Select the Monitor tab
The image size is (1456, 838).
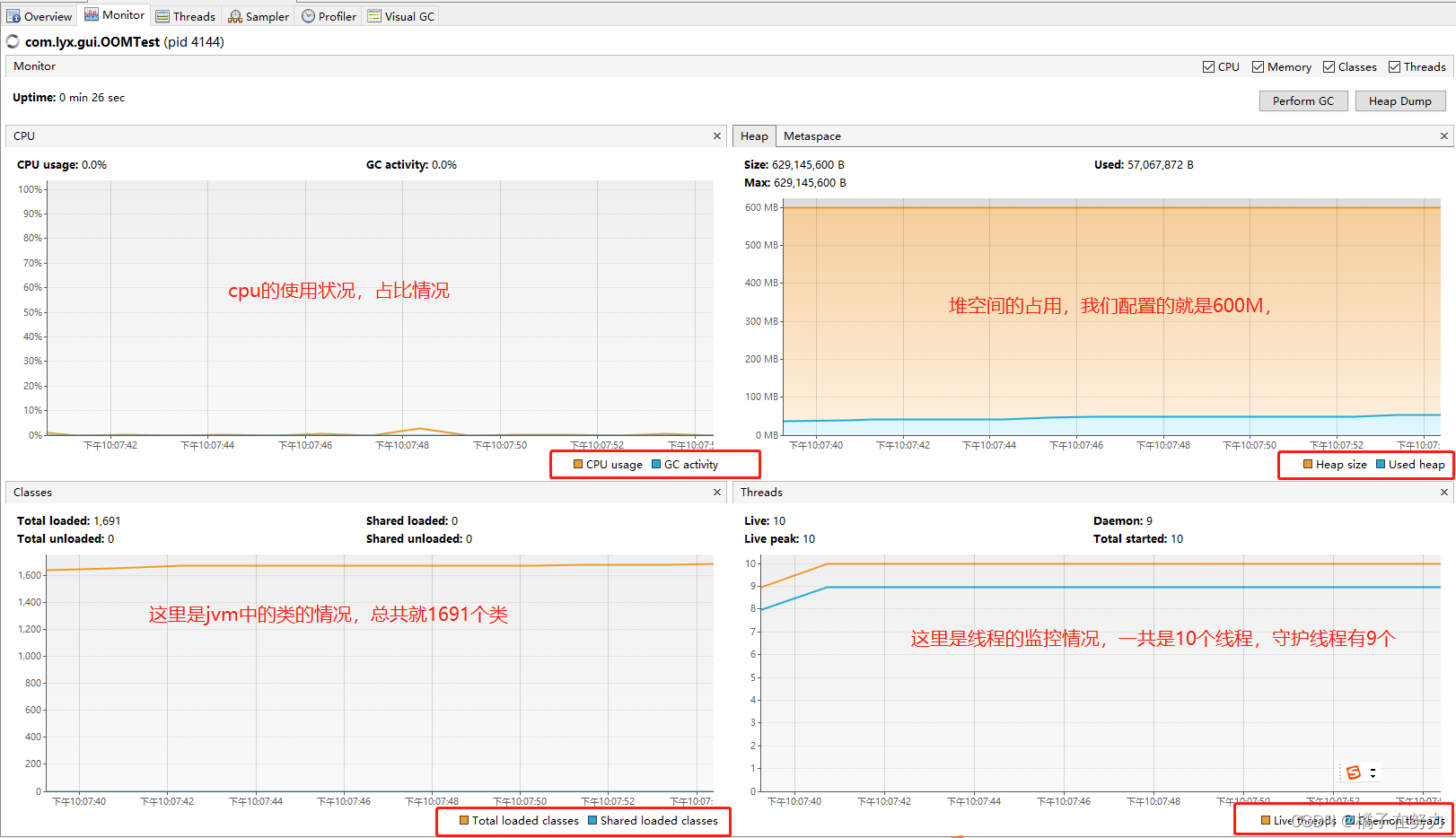coord(114,15)
